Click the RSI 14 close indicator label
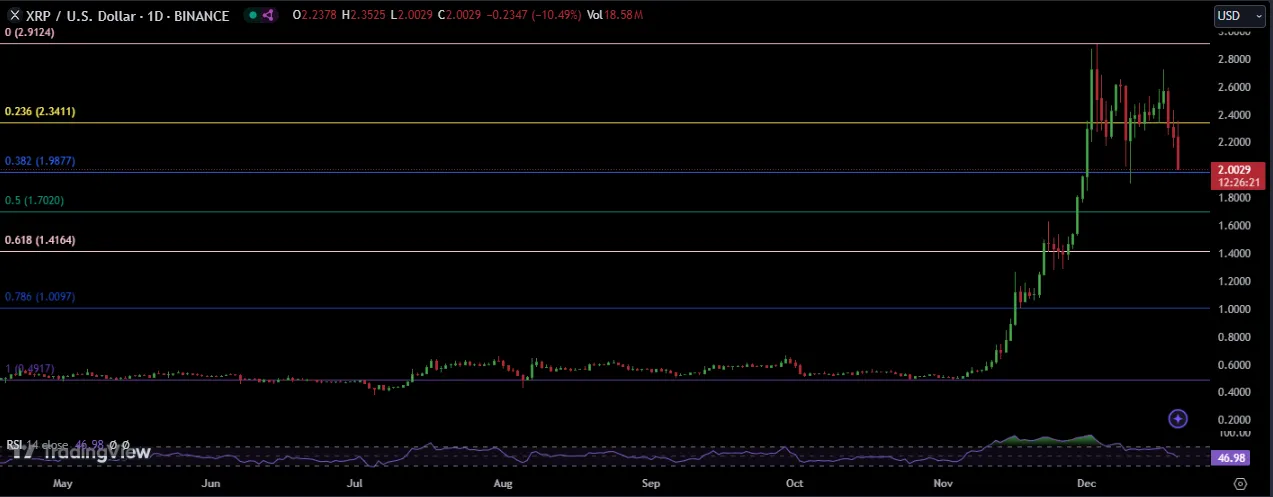 [39, 444]
